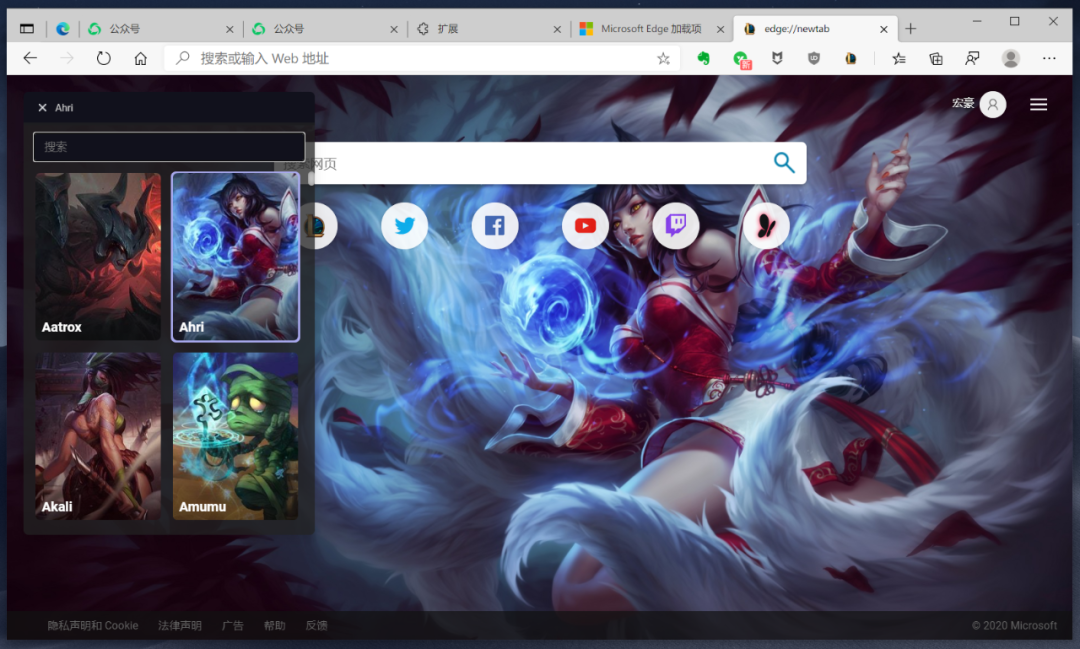Go to the home page icon
Viewport: 1080px width, 649px height.
(141, 59)
